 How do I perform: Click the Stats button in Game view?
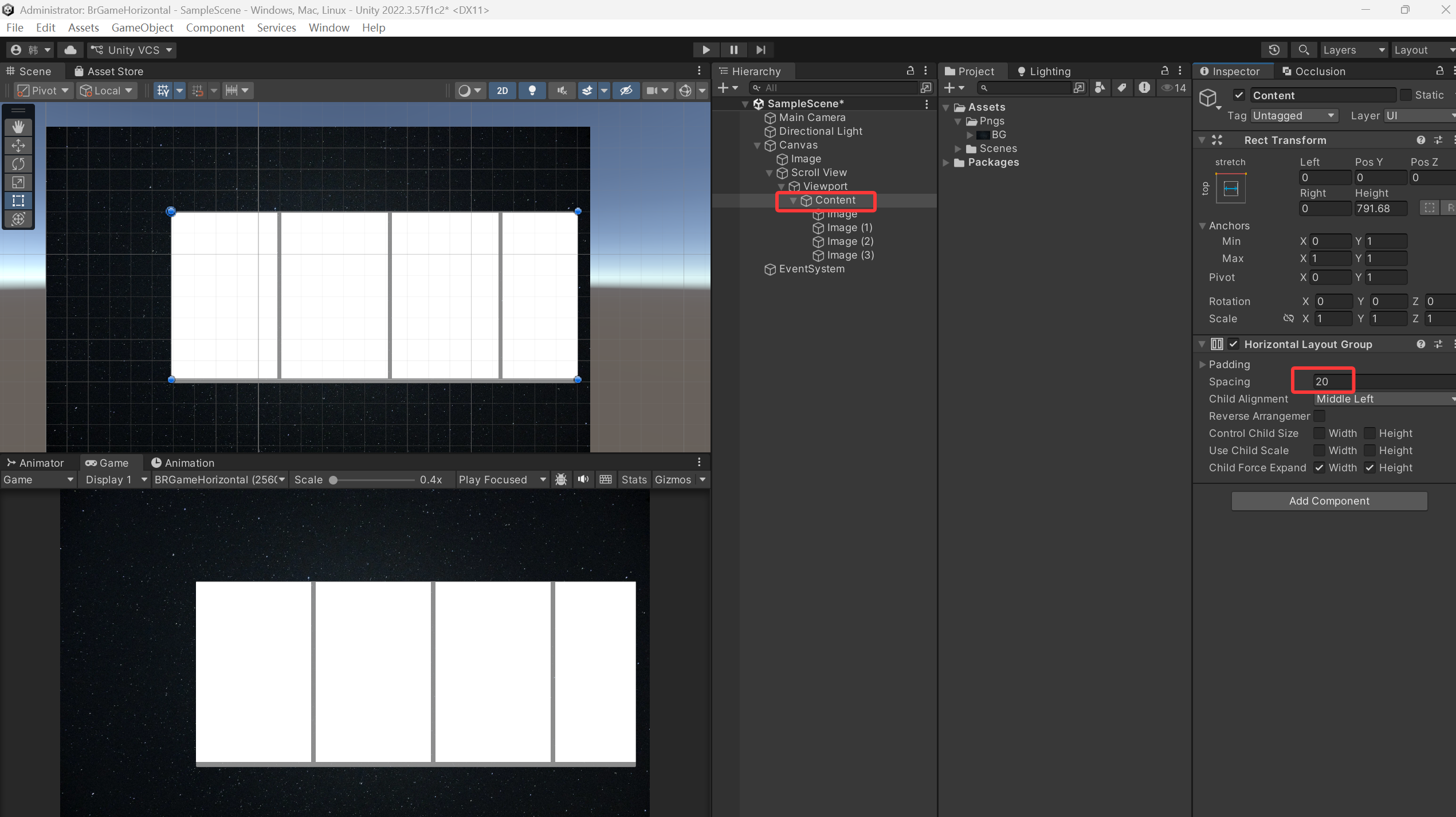point(634,479)
